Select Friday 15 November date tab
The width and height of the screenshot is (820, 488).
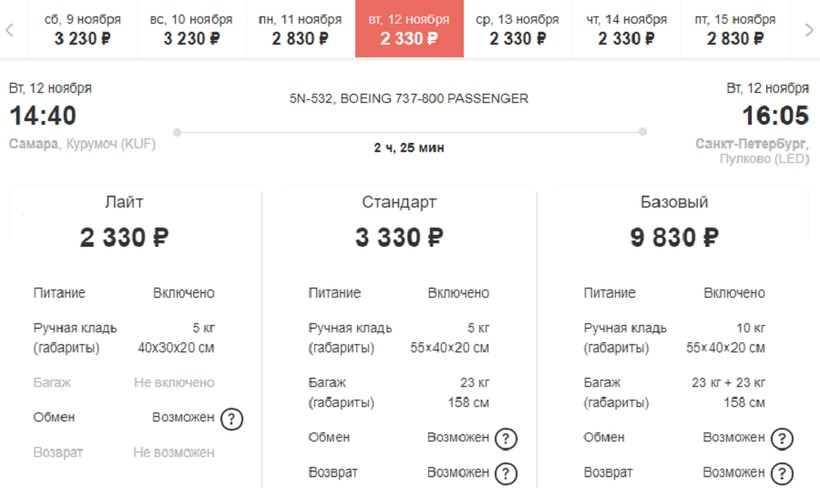[x=736, y=29]
